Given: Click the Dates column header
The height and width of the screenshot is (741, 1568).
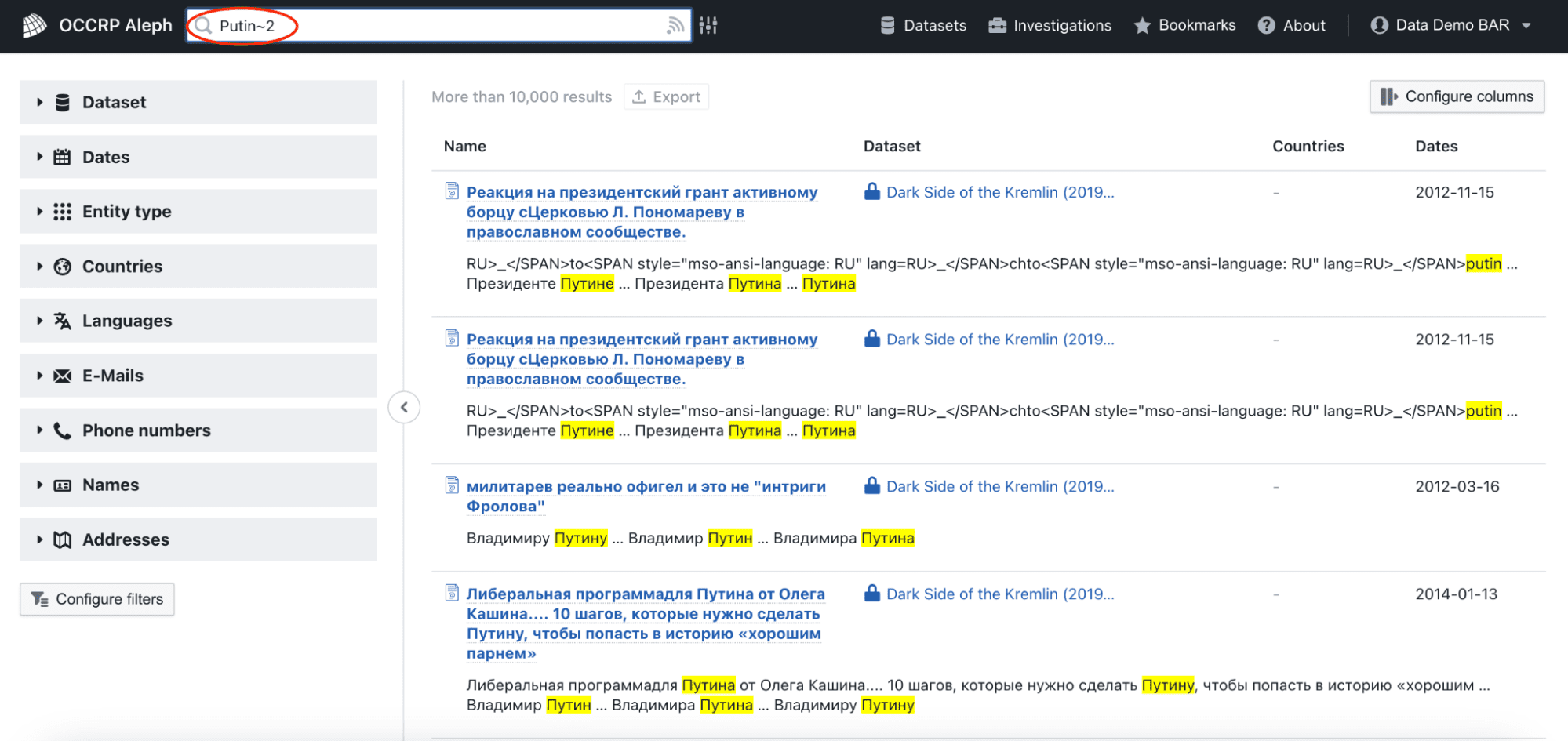Looking at the screenshot, I should 1436,146.
